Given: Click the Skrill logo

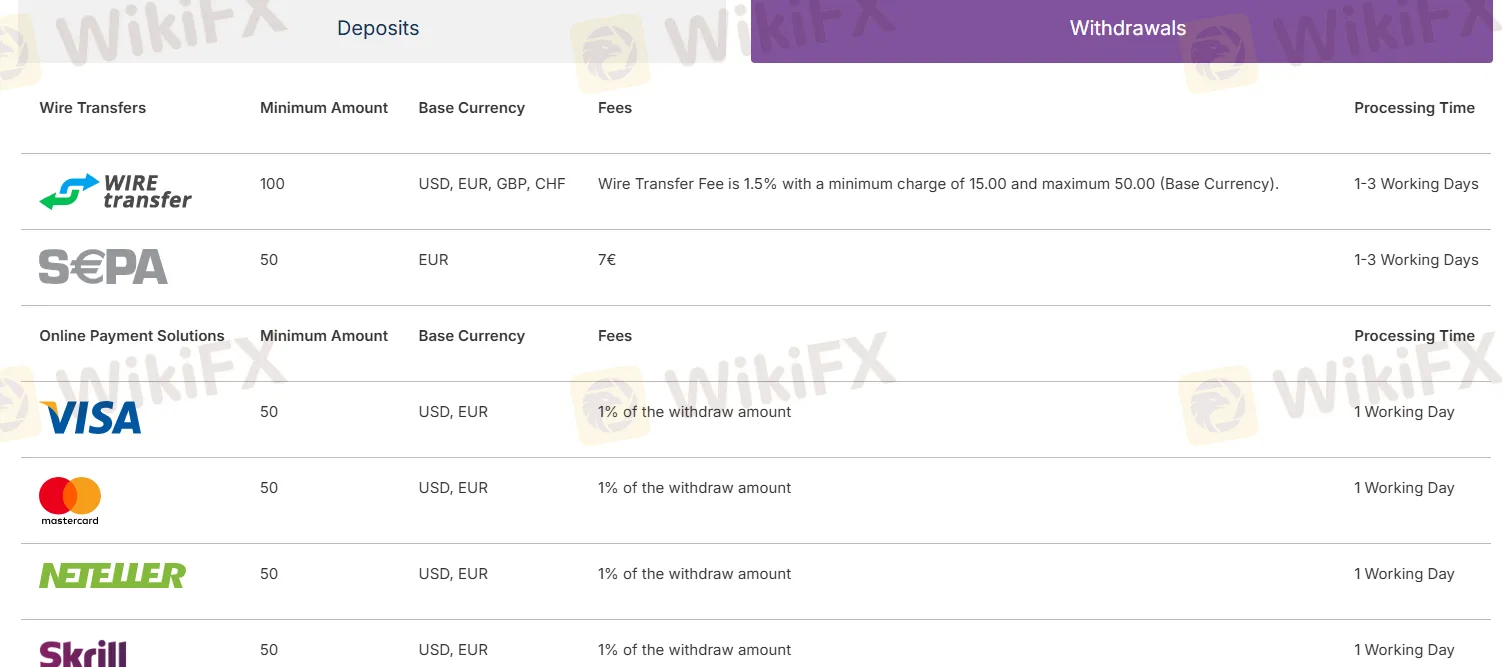Looking at the screenshot, I should click(x=83, y=653).
